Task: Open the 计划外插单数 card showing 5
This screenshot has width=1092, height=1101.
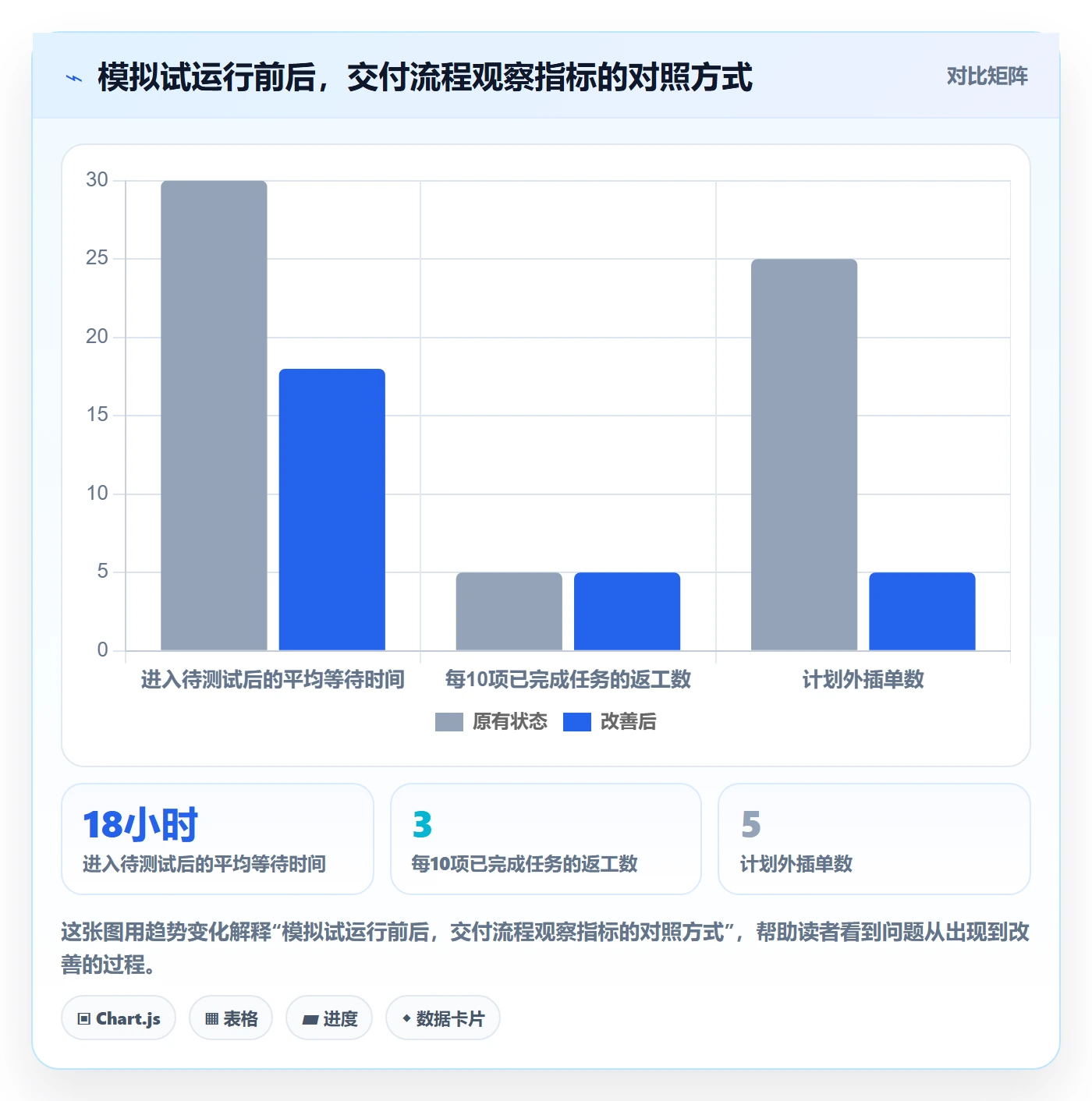Action: click(874, 839)
